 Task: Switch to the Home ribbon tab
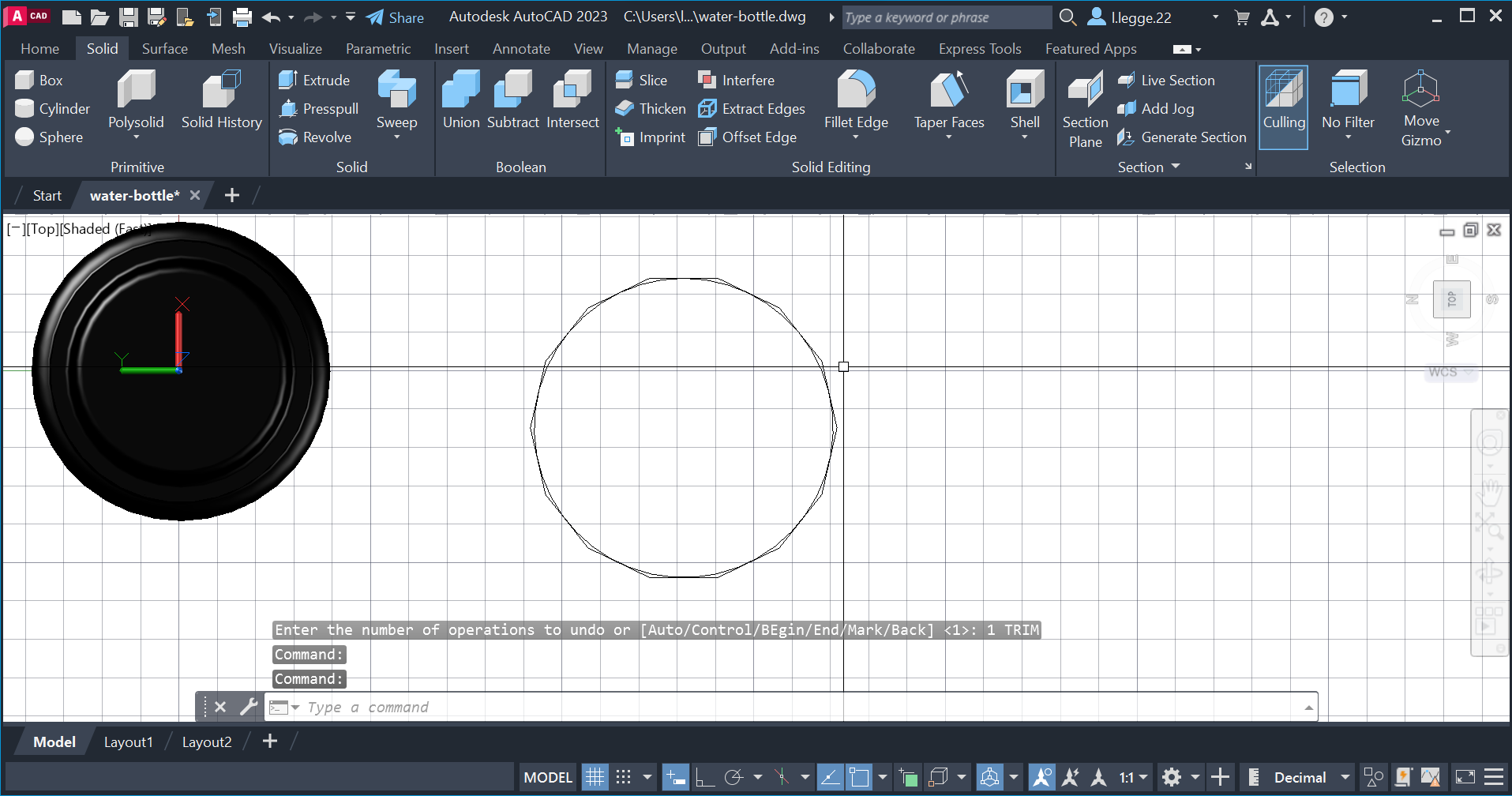tap(39, 48)
